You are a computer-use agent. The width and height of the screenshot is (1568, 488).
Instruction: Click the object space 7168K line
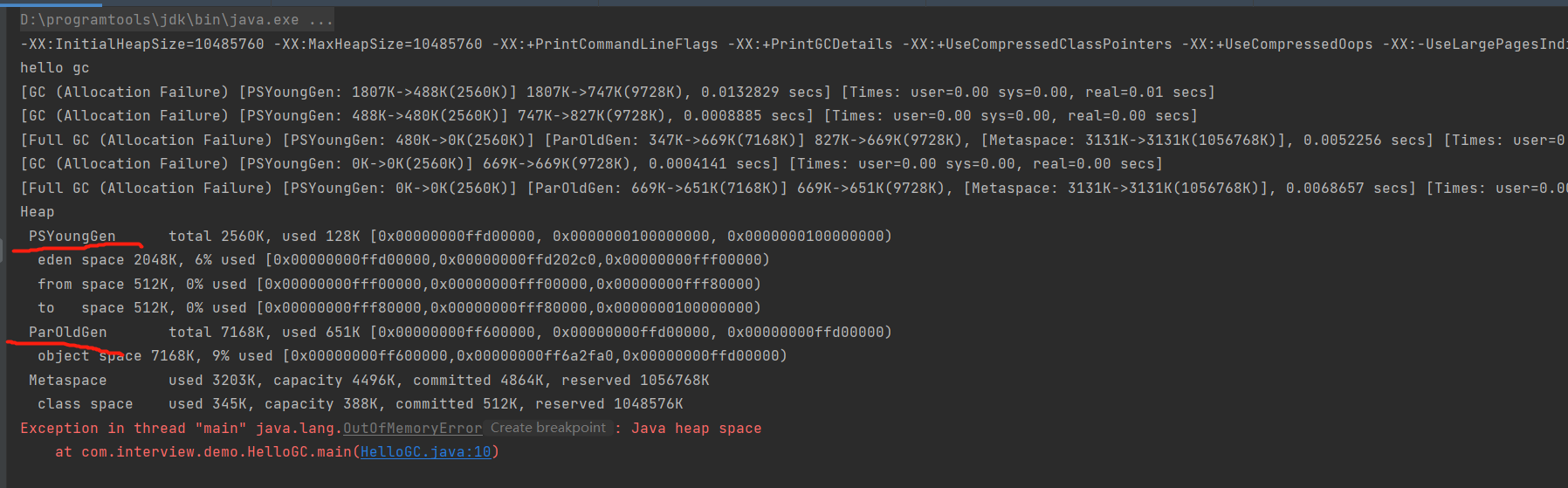(x=412, y=356)
